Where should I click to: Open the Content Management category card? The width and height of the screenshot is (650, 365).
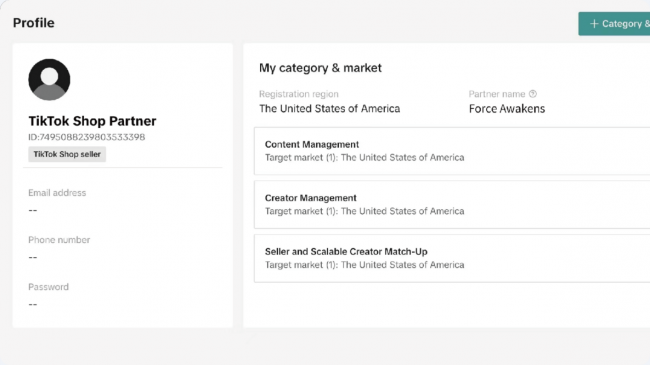(x=452, y=151)
